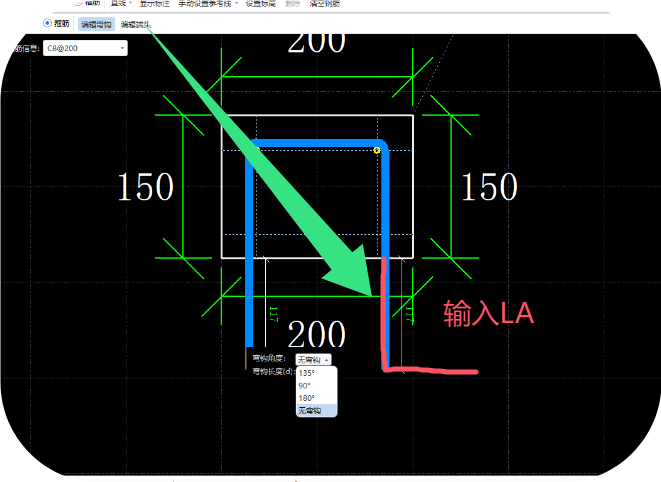Click the 编辑端头 button
Screen dimensions: 661x482
click(x=135, y=24)
